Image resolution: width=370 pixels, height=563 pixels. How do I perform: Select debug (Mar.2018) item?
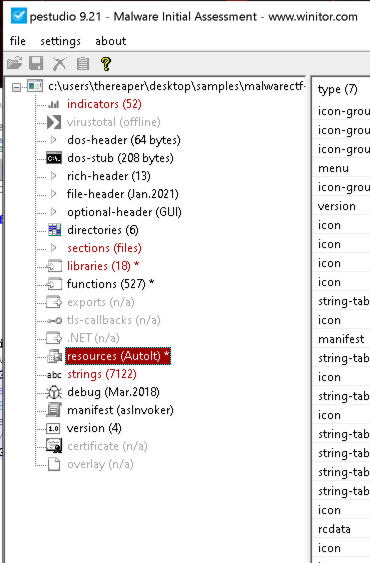click(113, 392)
